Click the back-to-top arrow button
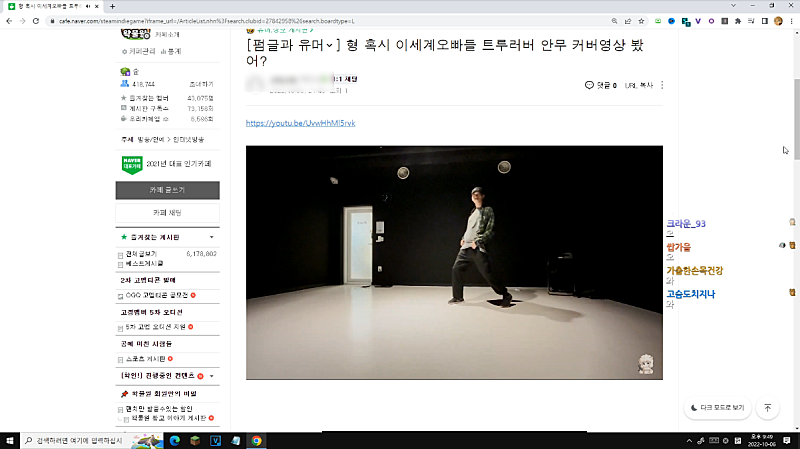Image resolution: width=800 pixels, height=449 pixels. coord(767,408)
